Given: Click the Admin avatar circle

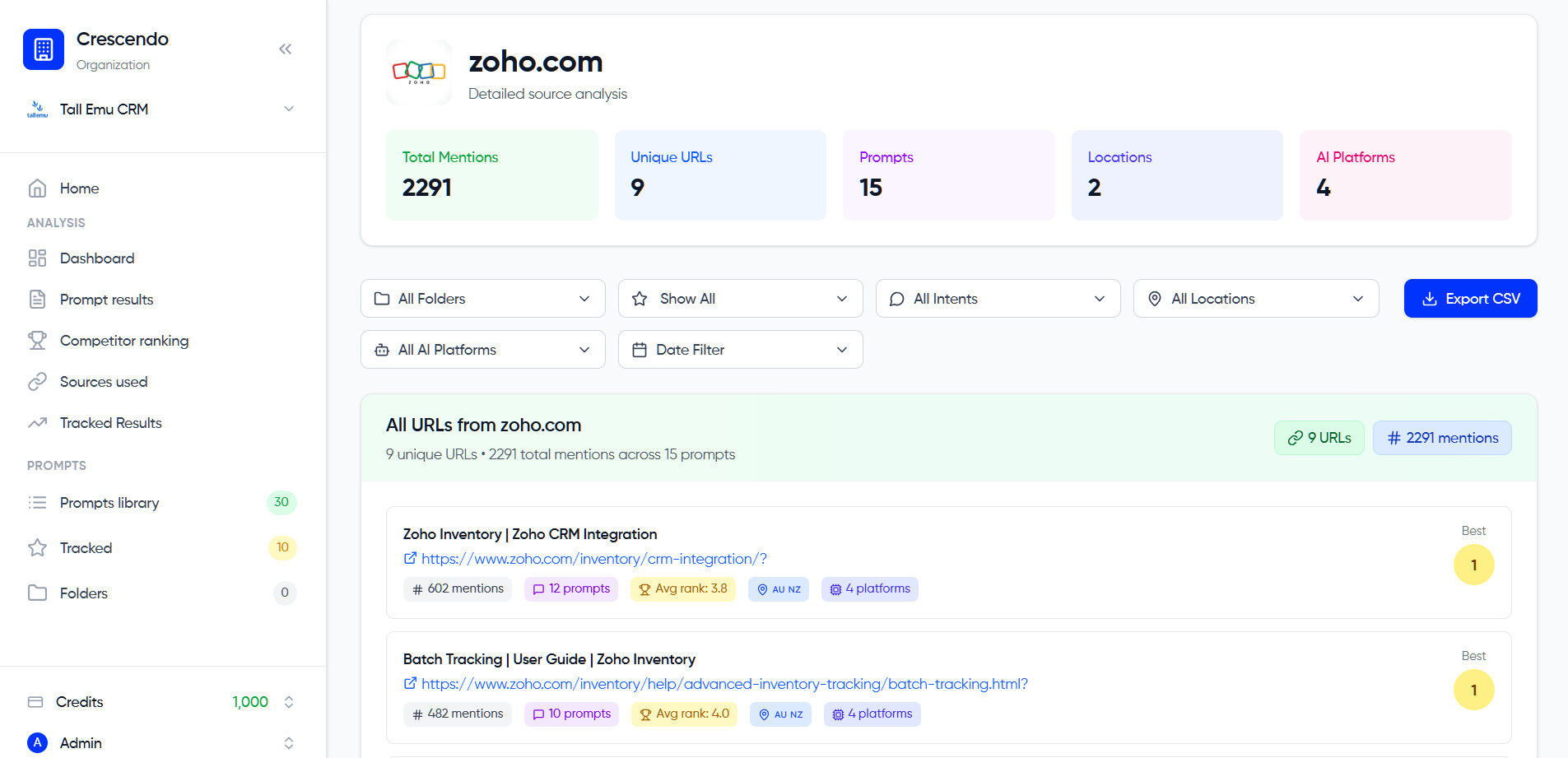Looking at the screenshot, I should pos(37,743).
